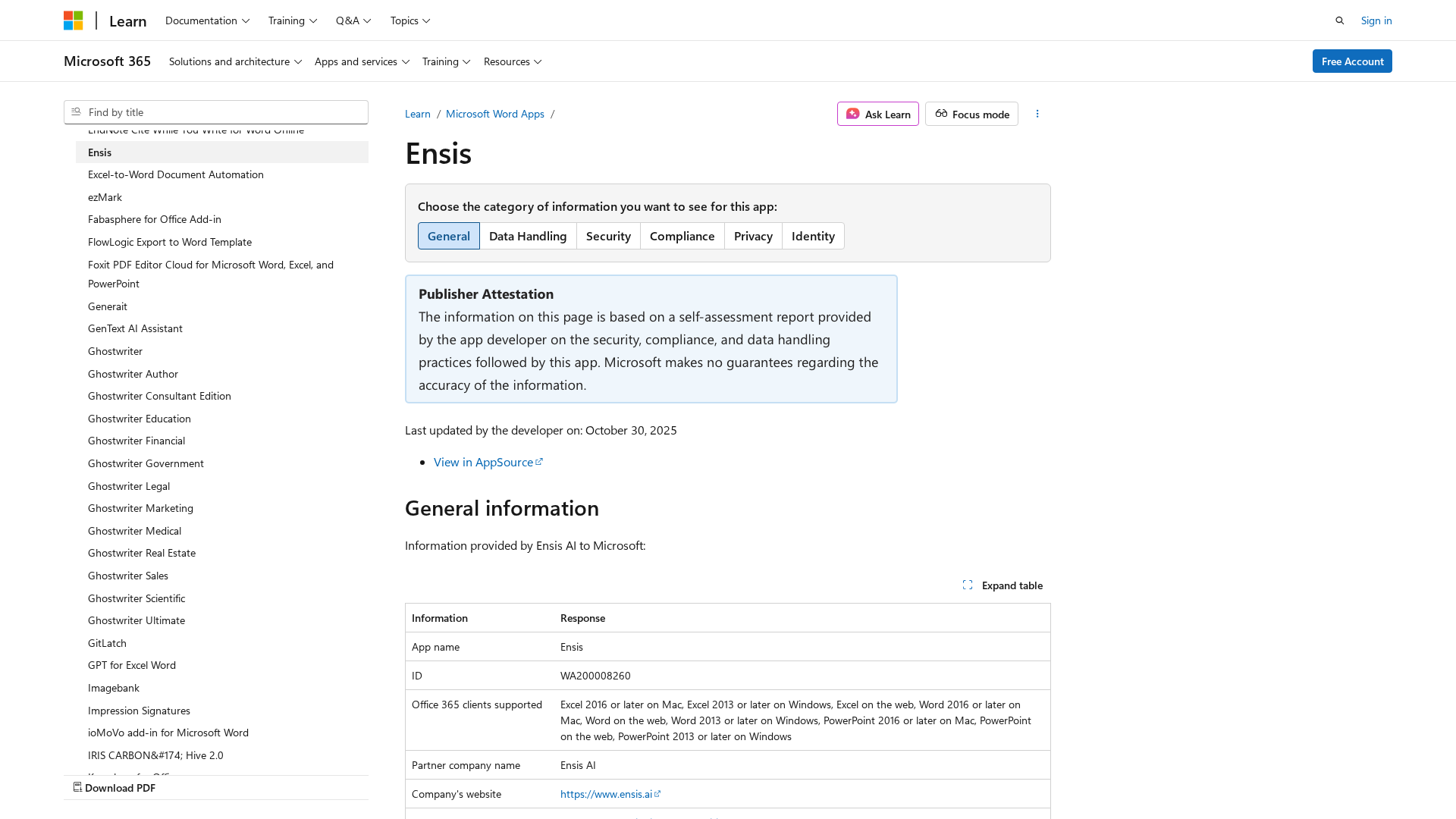The height and width of the screenshot is (819, 1456).
Task: Click the Ask Learn button
Action: 877,114
